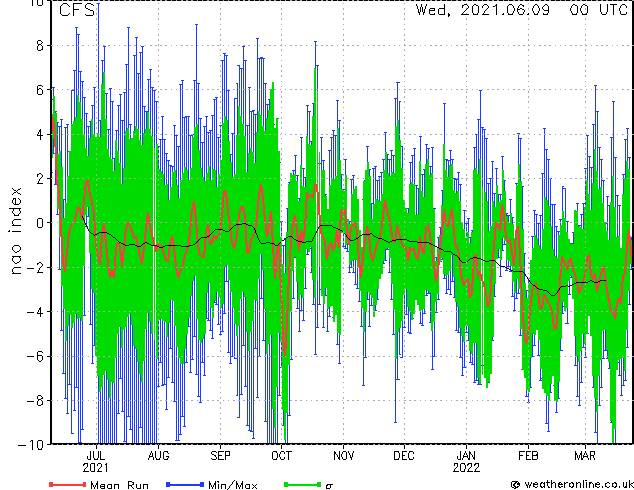The height and width of the screenshot is (490, 634).
Task: Click the FEB x-axis label
Action: (x=528, y=456)
